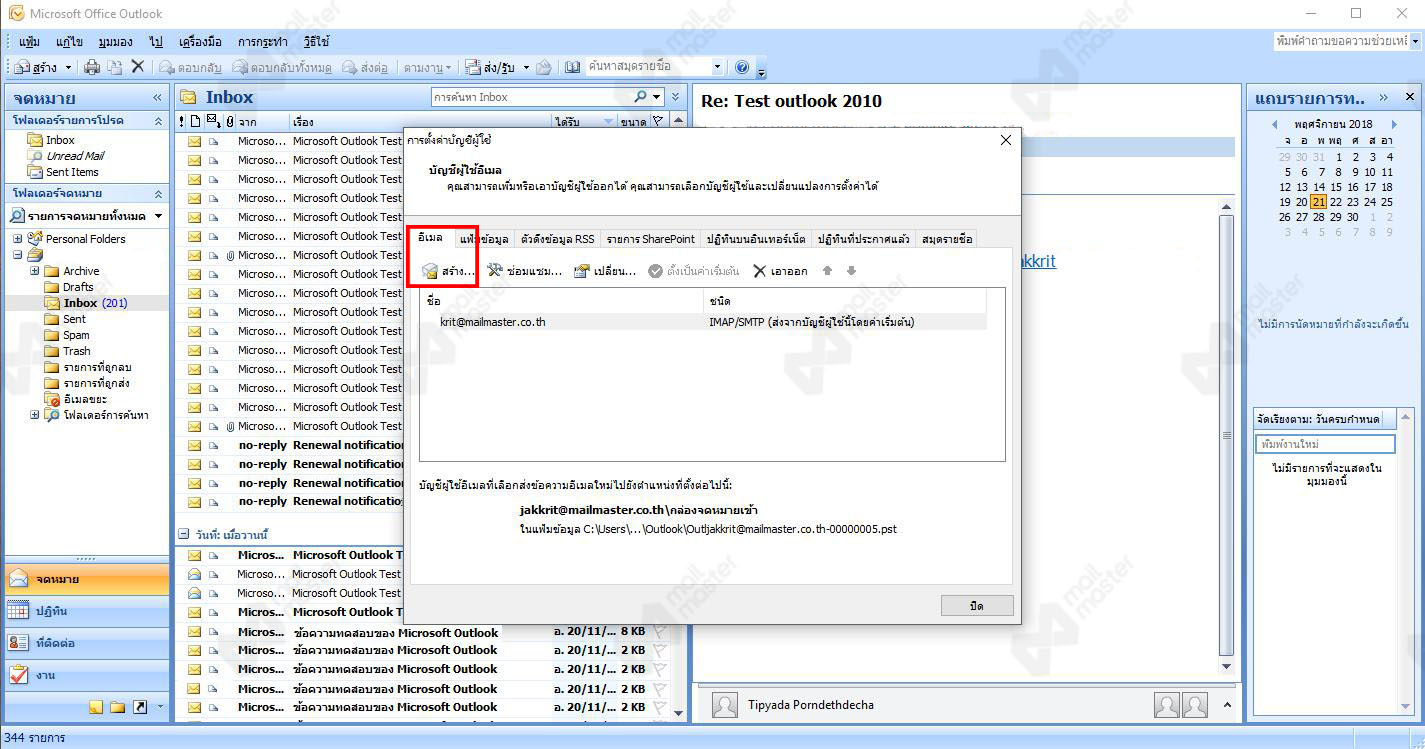
Task: Click the พิมพ์งานใหม่ new task field
Action: point(1325,443)
